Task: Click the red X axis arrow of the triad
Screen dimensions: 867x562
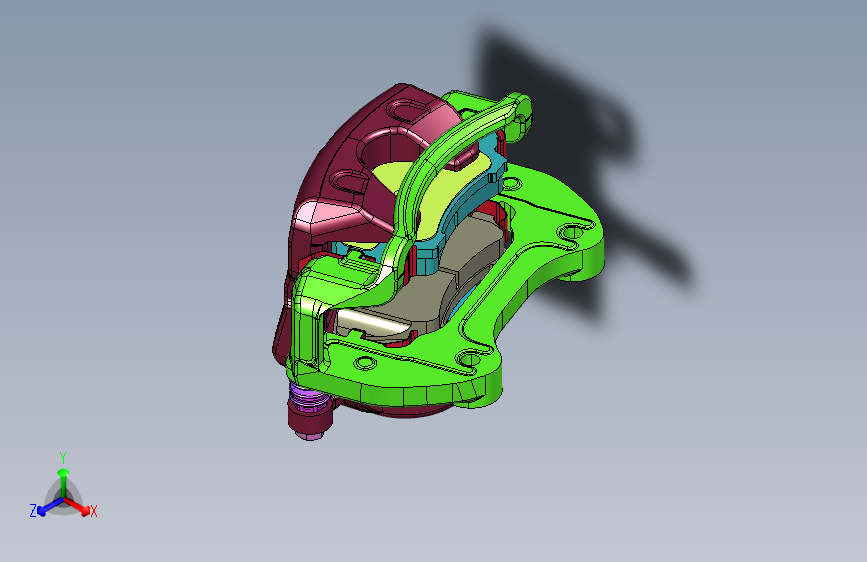Action: pos(77,506)
